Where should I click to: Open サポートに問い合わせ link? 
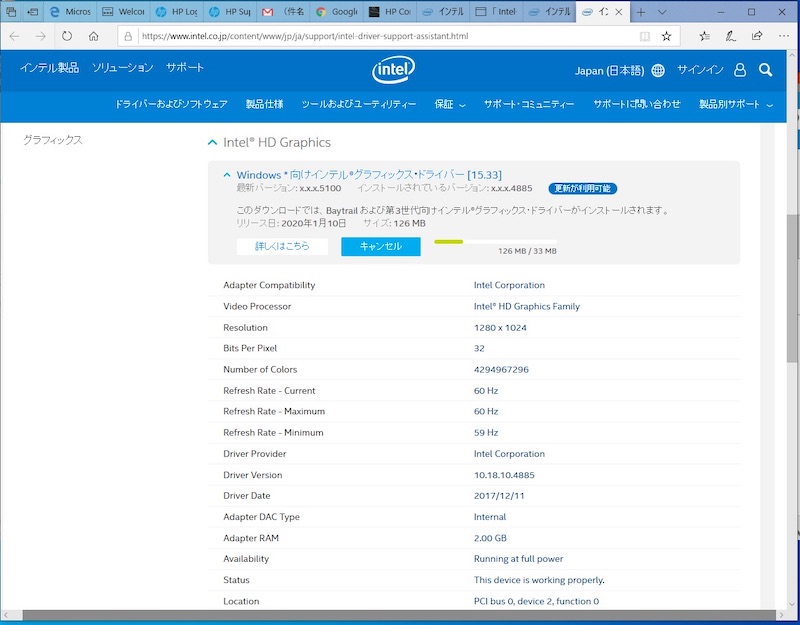(x=637, y=104)
